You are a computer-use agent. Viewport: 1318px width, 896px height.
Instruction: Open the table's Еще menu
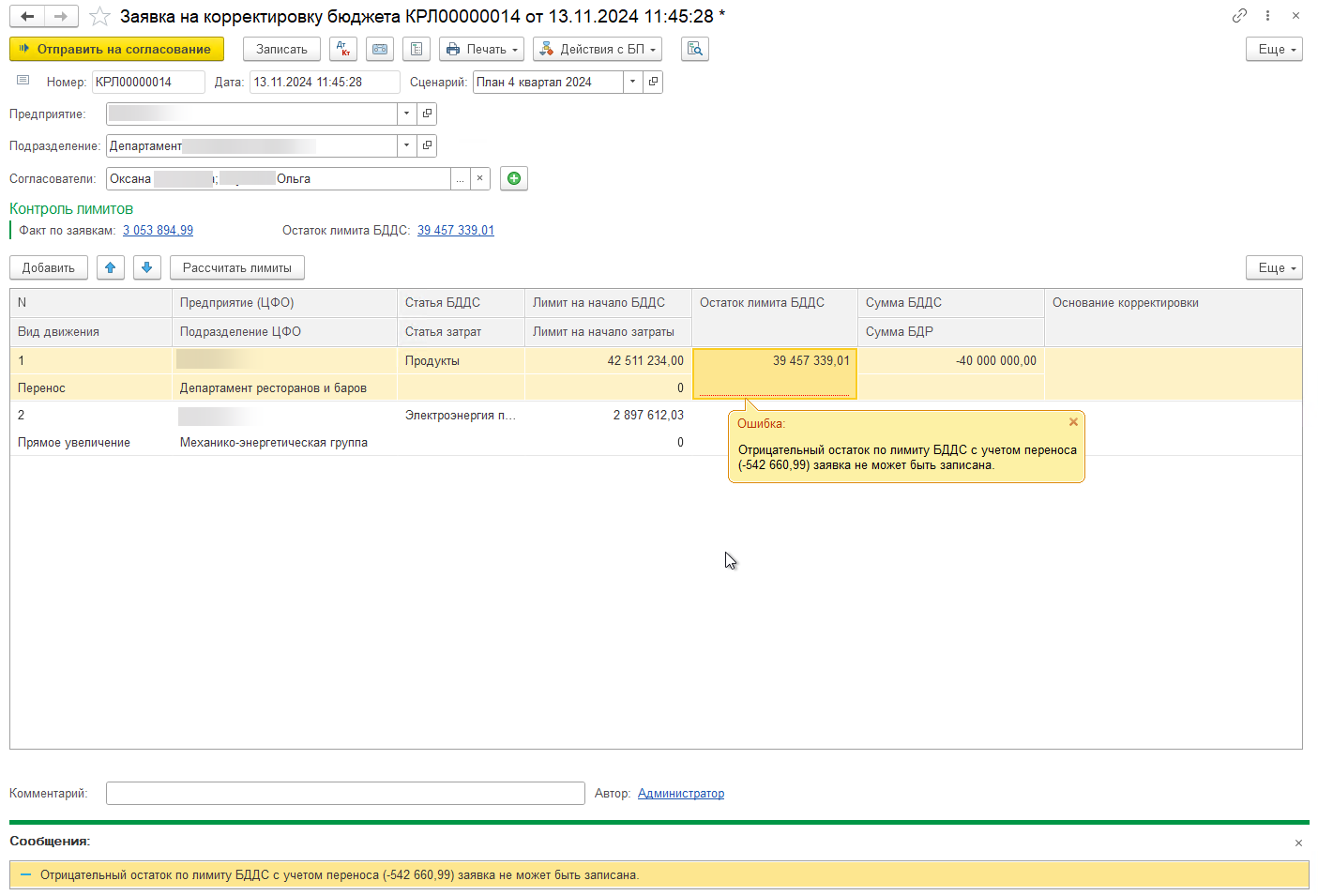1274,267
